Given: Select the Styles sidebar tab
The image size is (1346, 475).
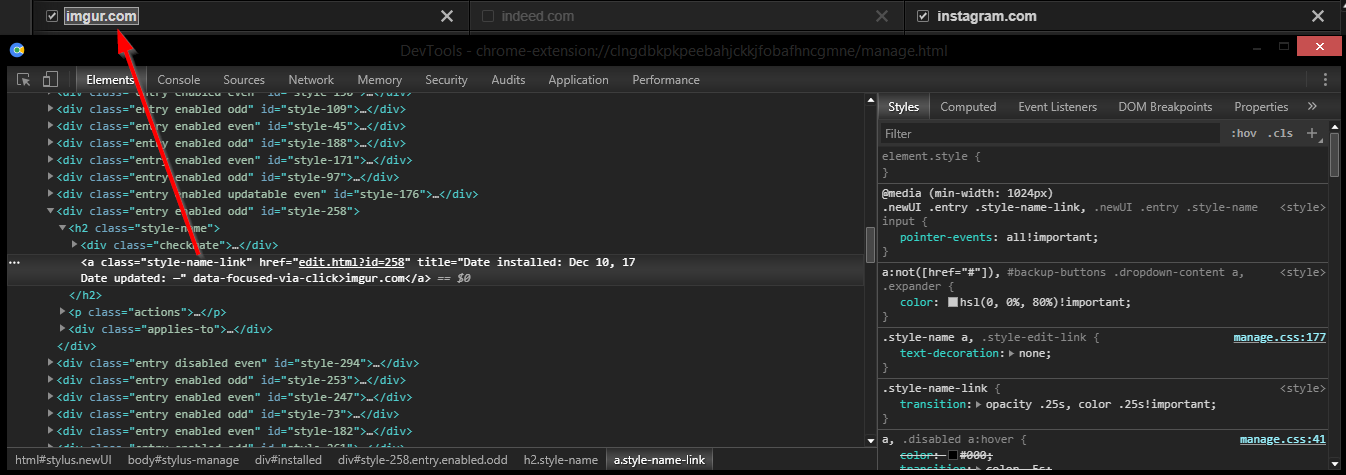Looking at the screenshot, I should click(x=904, y=107).
